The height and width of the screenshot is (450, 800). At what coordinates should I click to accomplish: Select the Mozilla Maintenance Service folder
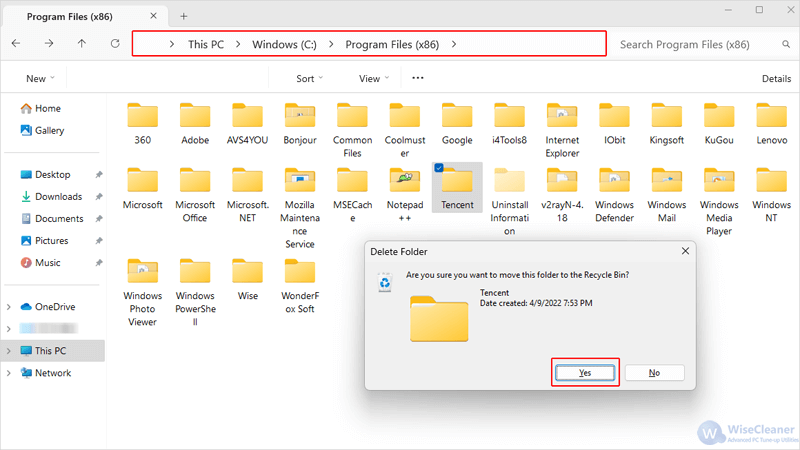click(x=300, y=208)
